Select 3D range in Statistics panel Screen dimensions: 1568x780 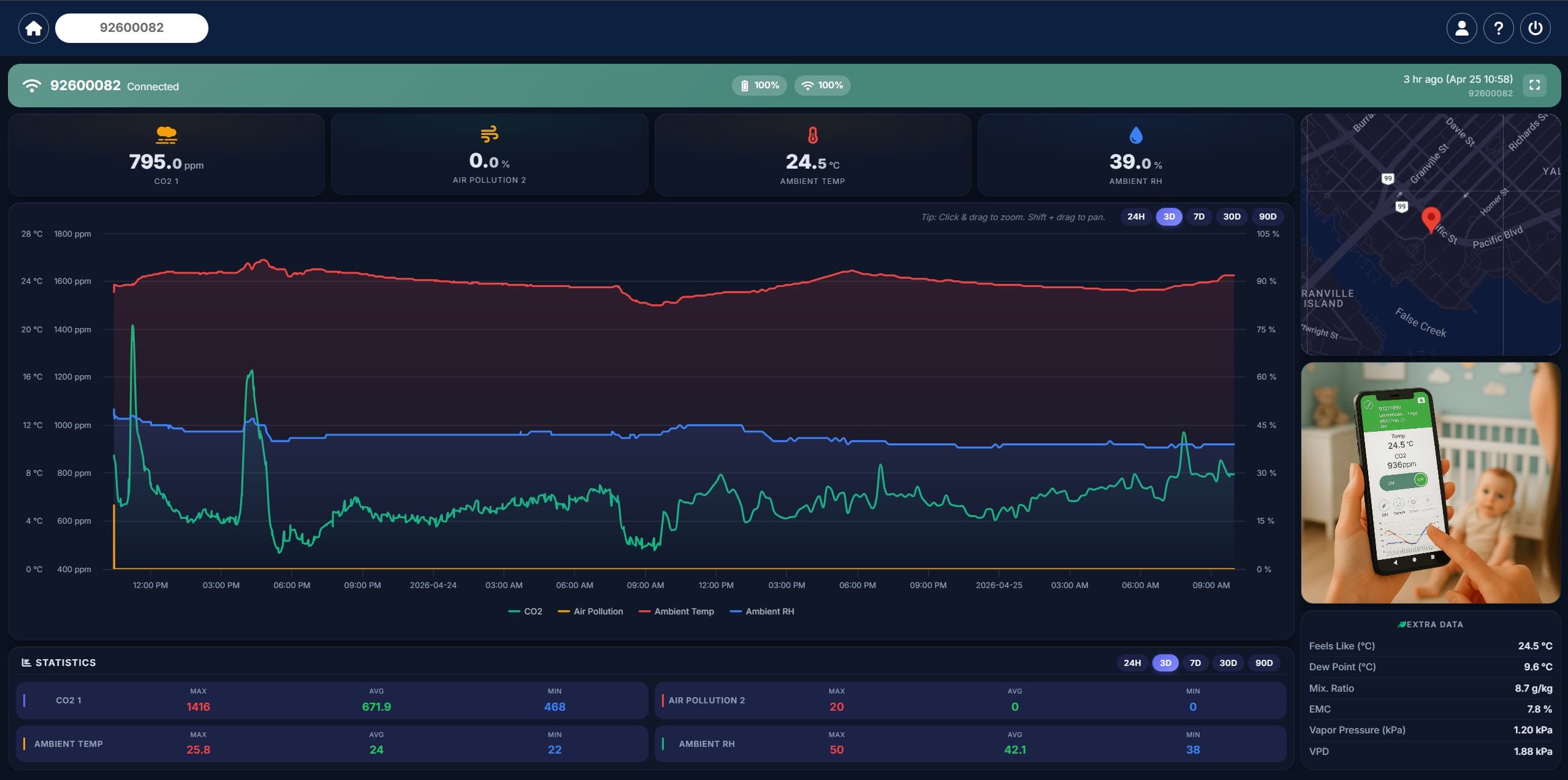pyautogui.click(x=1165, y=663)
